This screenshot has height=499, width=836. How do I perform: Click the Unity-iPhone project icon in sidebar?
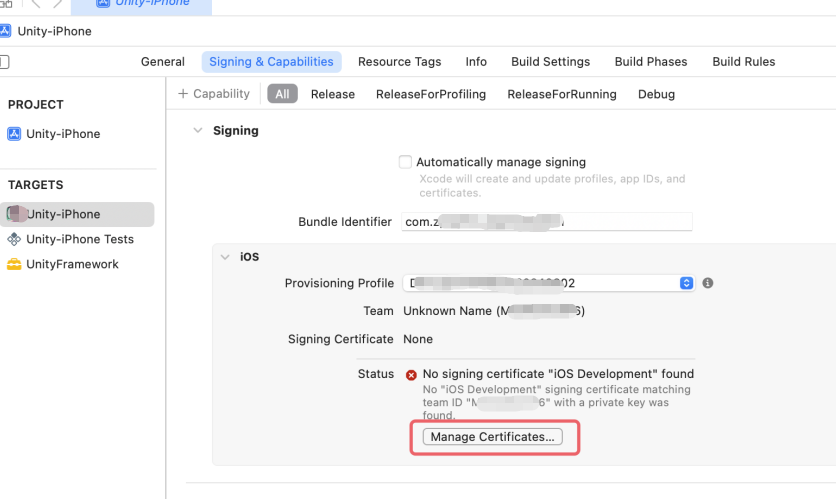(14, 134)
